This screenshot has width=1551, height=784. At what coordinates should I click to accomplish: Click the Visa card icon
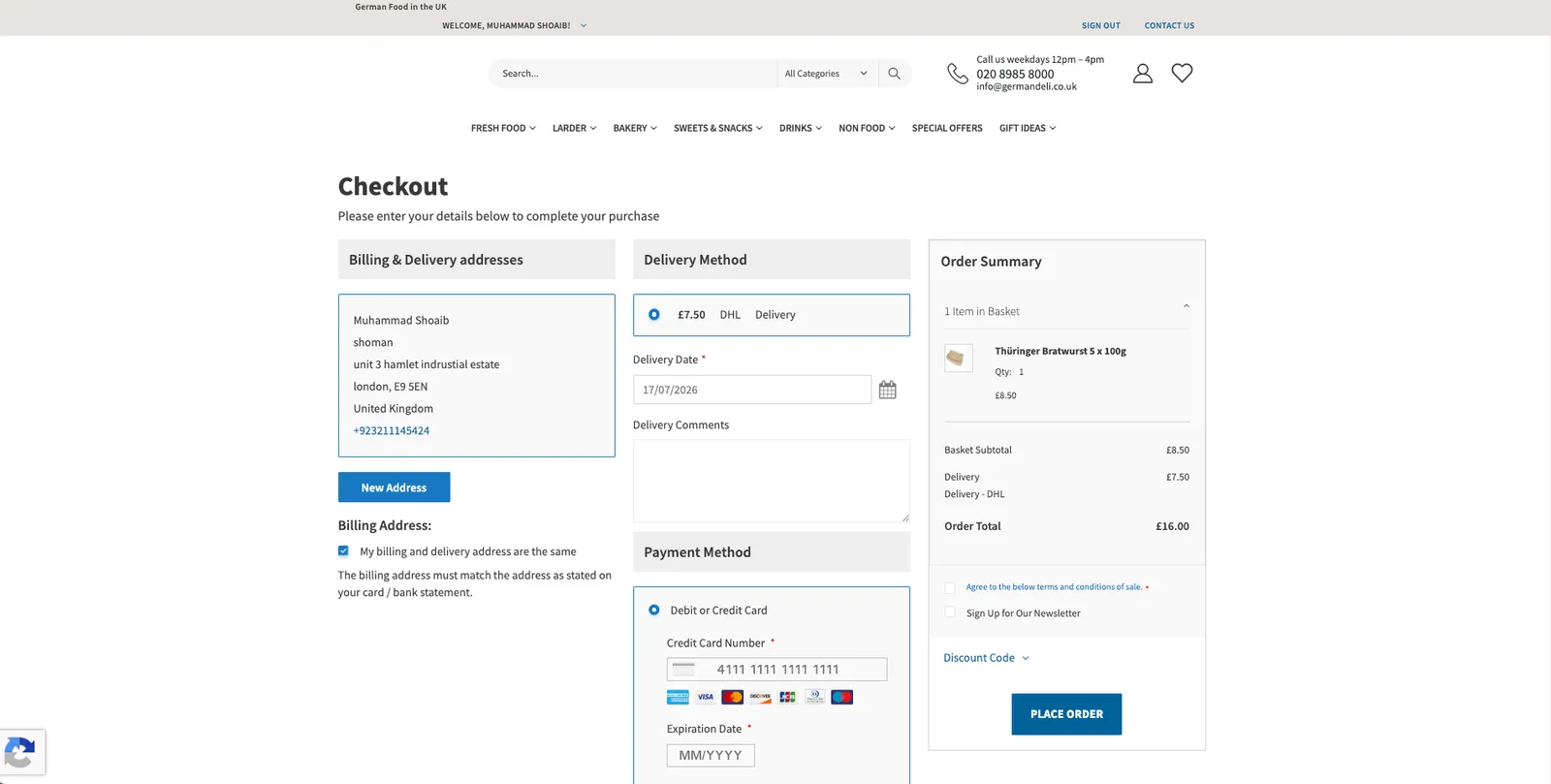click(705, 697)
